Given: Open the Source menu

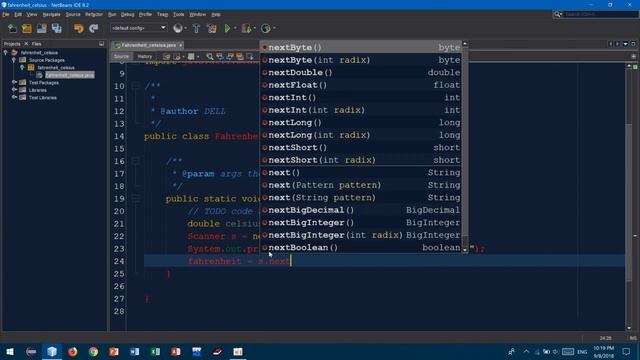Looking at the screenshot, I should [x=73, y=14].
